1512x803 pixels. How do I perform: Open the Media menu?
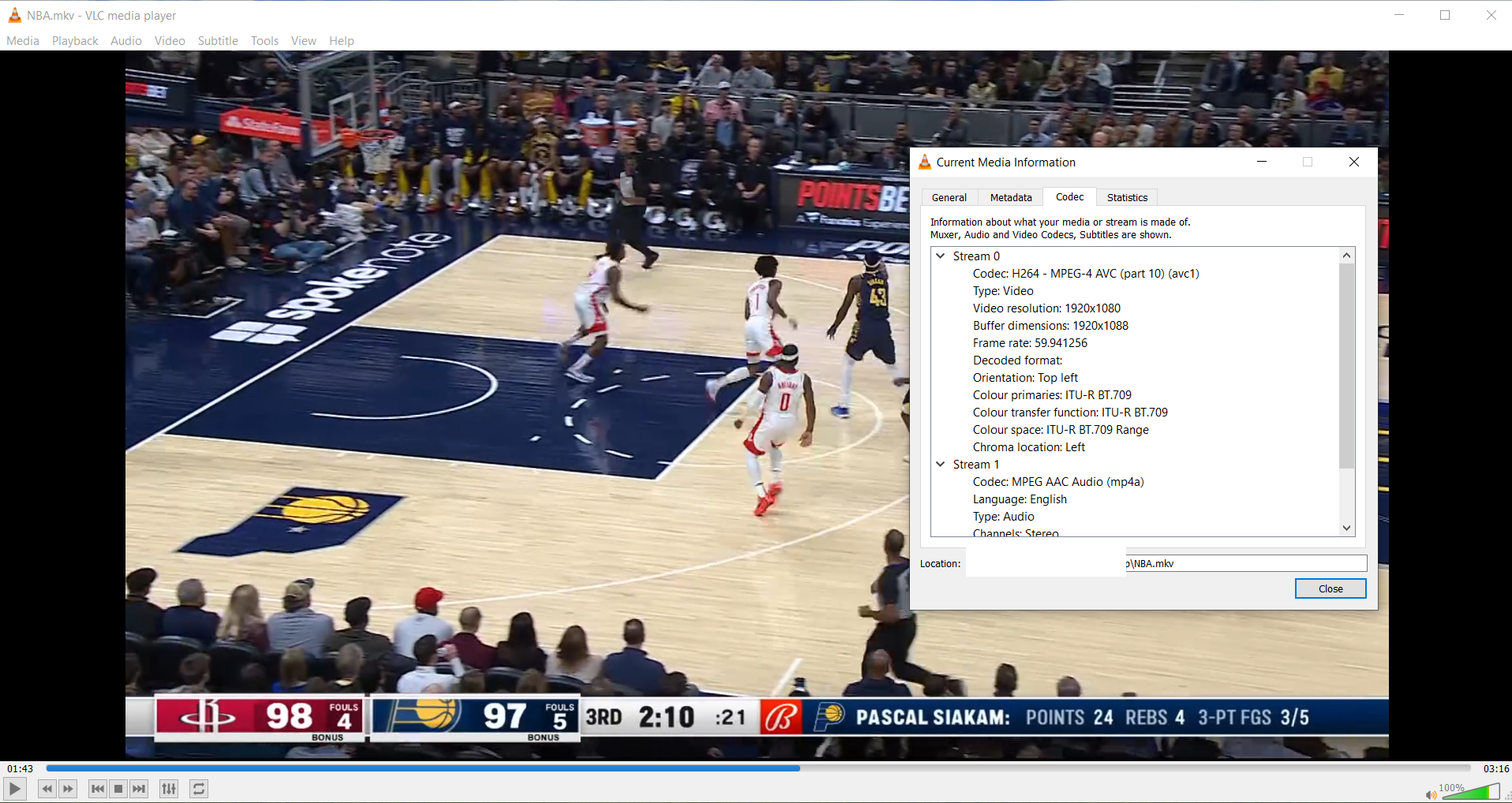[23, 41]
